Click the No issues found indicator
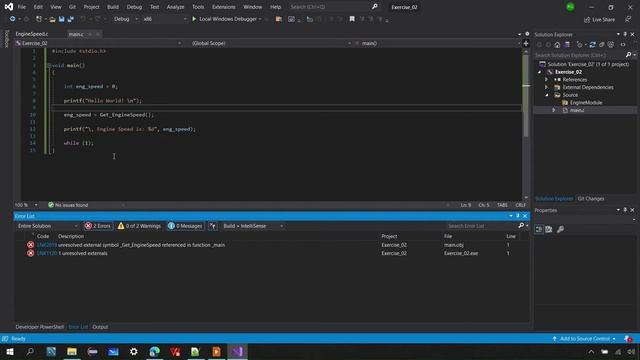This screenshot has height=360, width=640. point(68,205)
